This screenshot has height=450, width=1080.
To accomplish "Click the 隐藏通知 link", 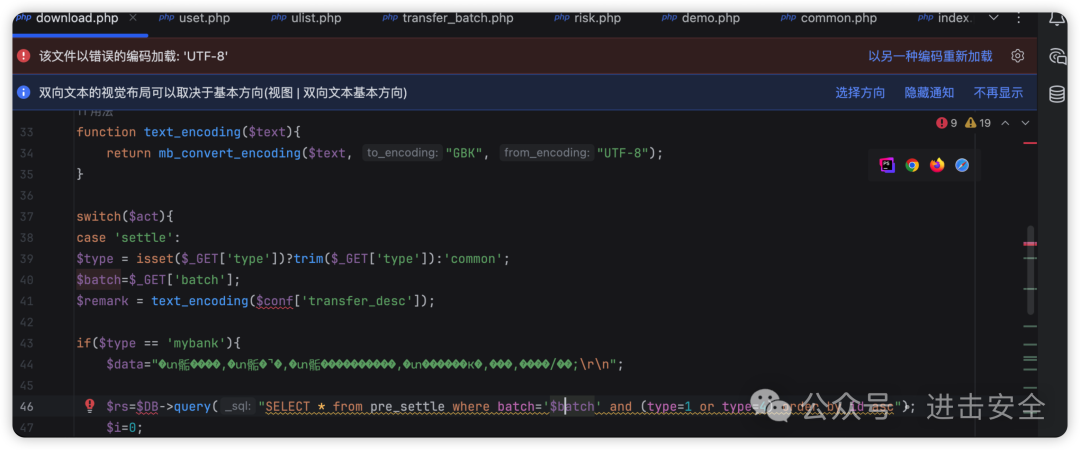I will [929, 92].
